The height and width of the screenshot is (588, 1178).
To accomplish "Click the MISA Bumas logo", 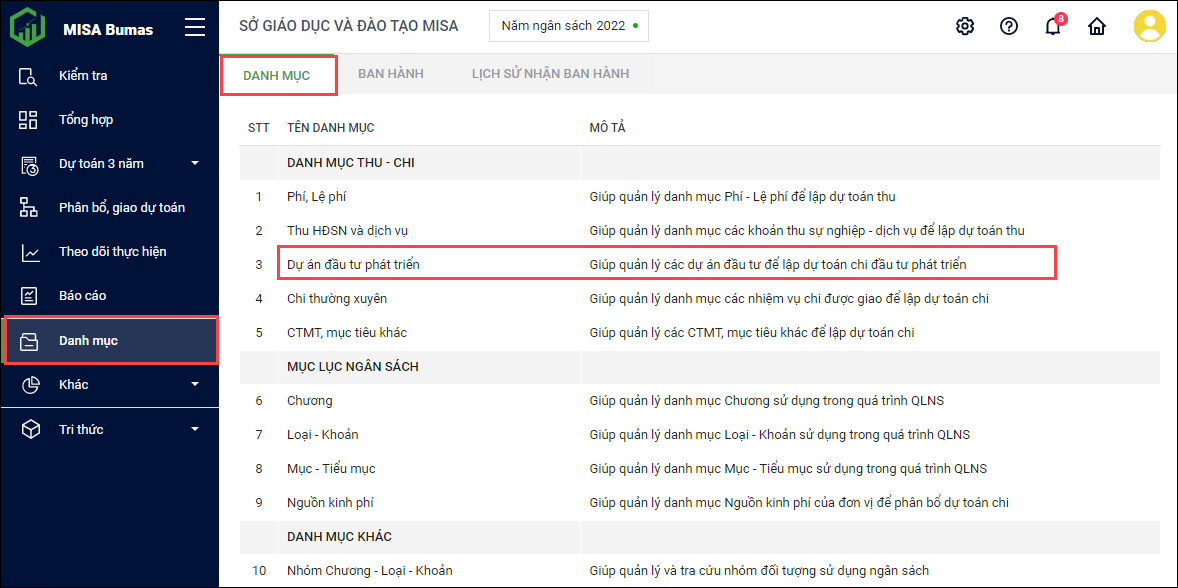I will (x=28, y=27).
